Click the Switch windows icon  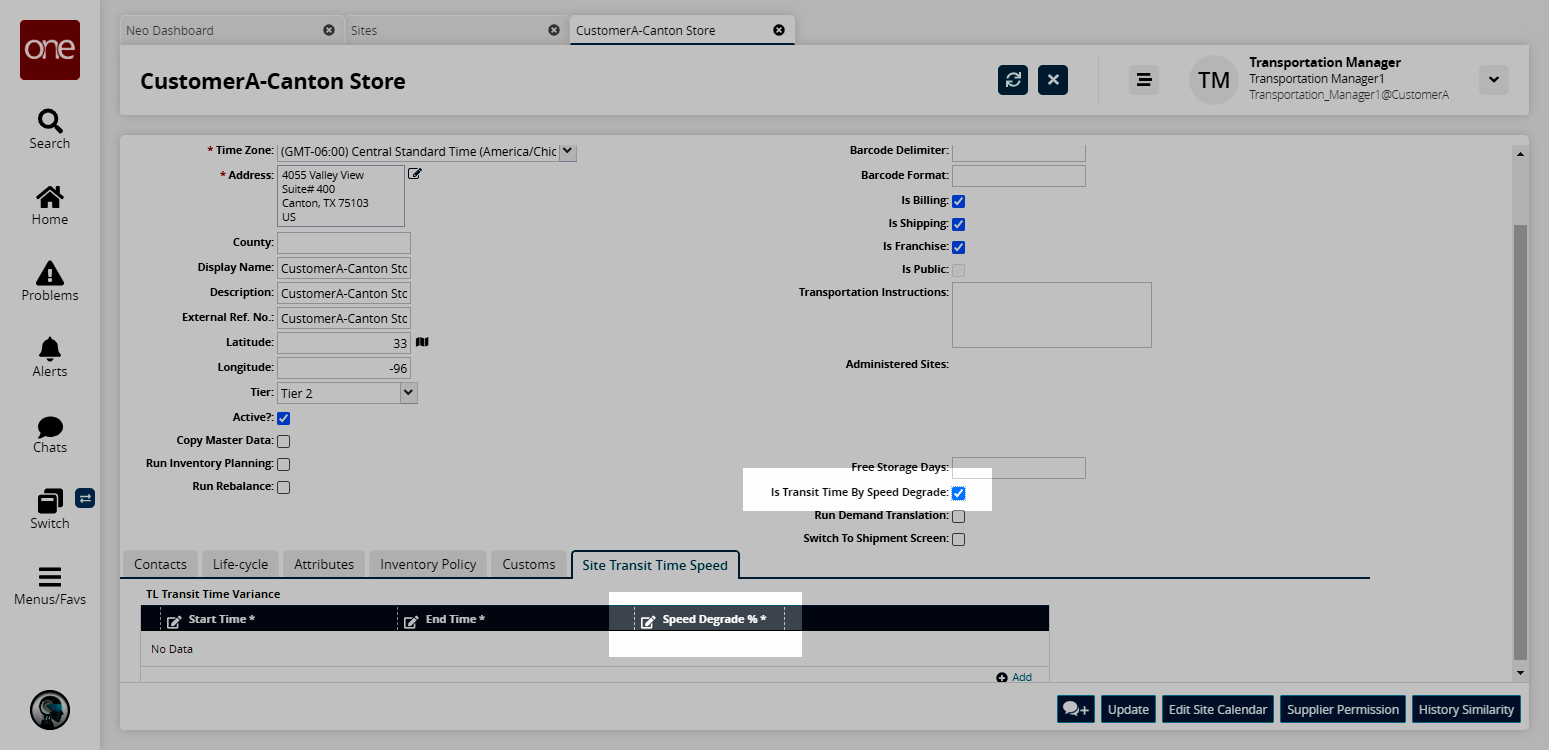click(50, 500)
